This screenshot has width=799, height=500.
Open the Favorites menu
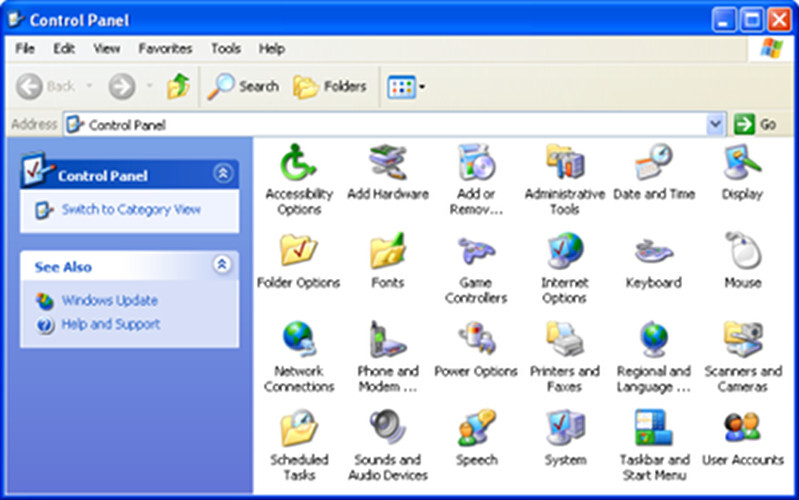tap(165, 48)
